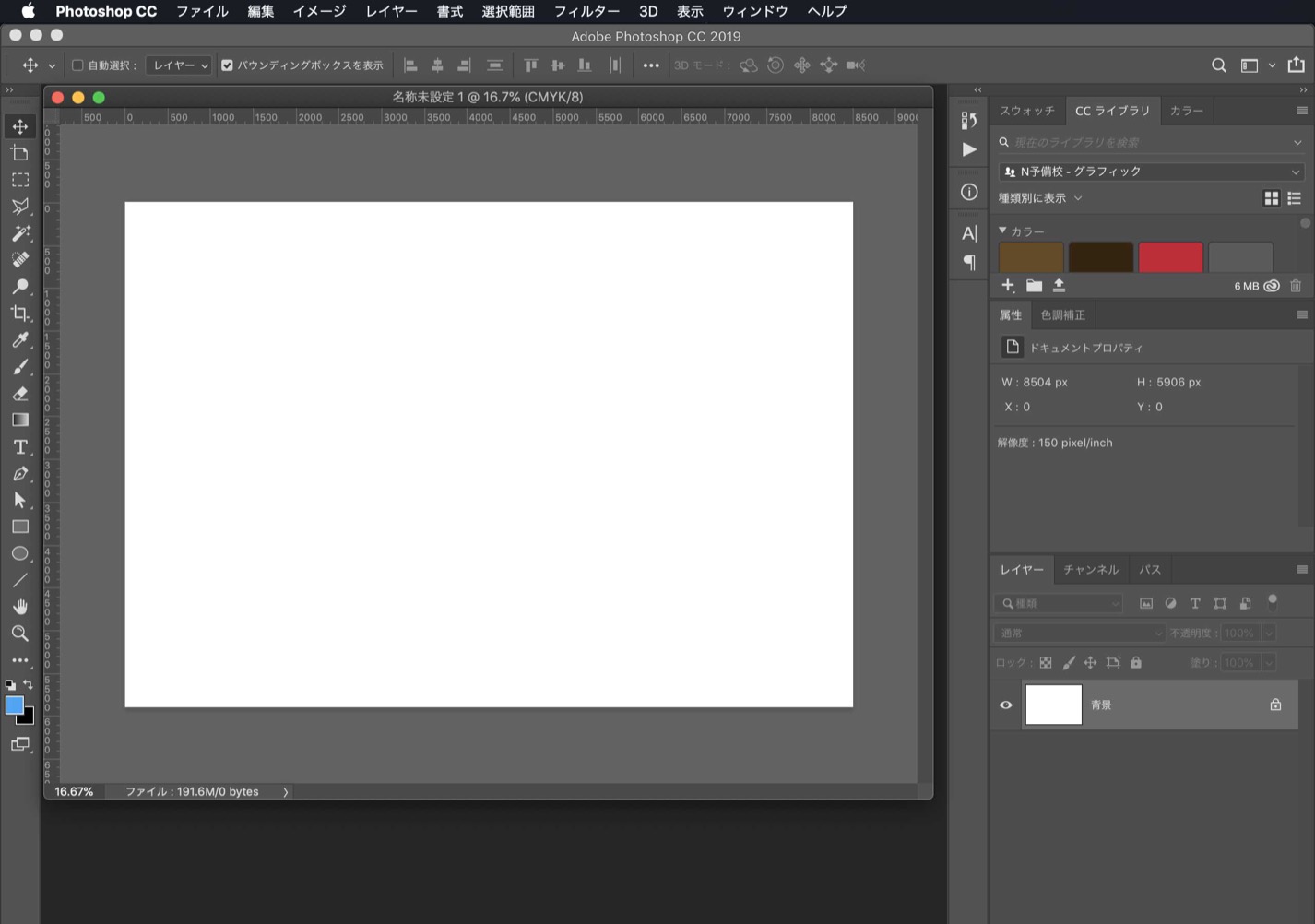The width and height of the screenshot is (1315, 924).
Task: Choose the Gradient tool
Action: [x=20, y=421]
